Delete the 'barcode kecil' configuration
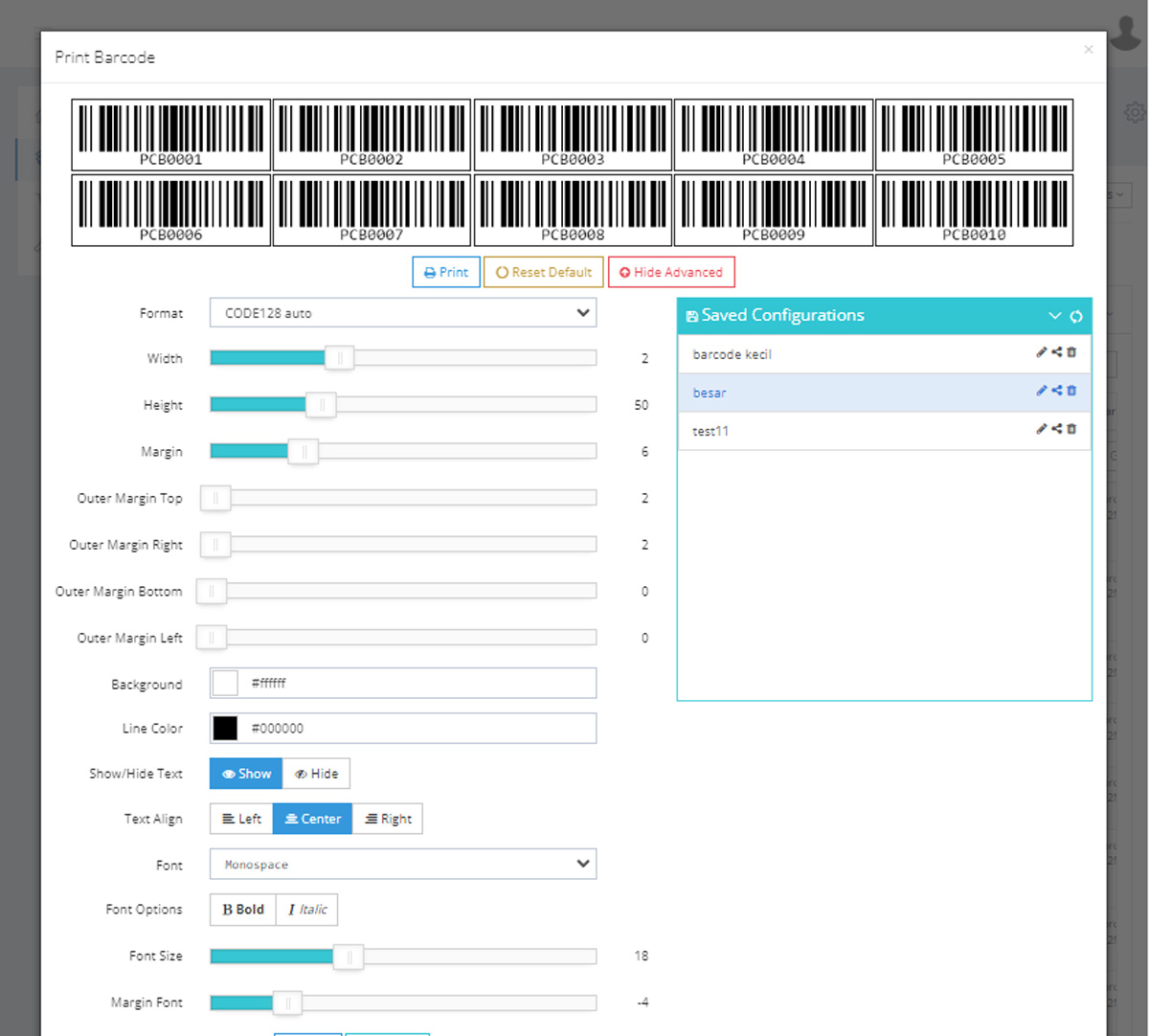Screen dimensions: 1149x1036 [1072, 352]
